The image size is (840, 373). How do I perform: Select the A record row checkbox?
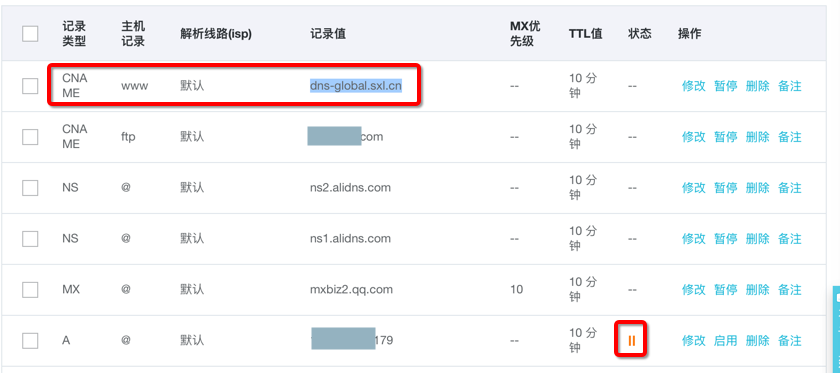(30, 340)
